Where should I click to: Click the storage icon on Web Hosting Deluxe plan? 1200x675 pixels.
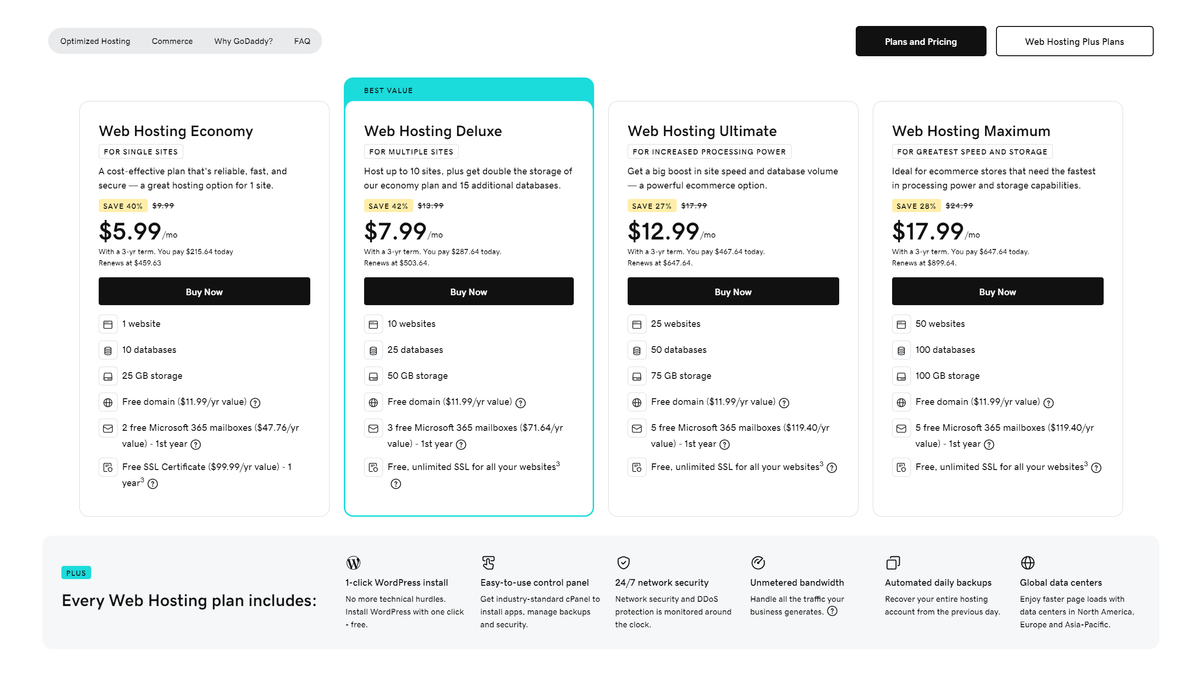(371, 376)
